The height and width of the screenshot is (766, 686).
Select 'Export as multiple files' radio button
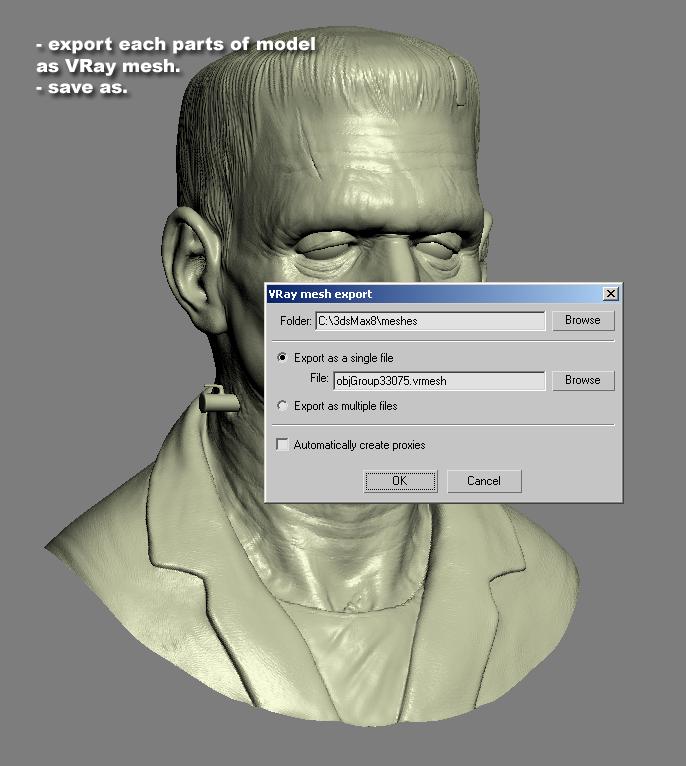(282, 405)
